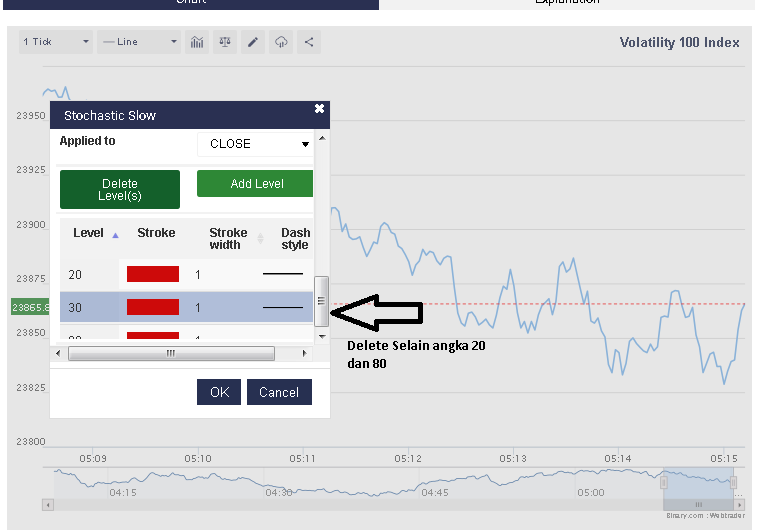Viewport: 764px width, 531px height.
Task: Click the 05:12 time axis label
Action: pyautogui.click(x=408, y=458)
